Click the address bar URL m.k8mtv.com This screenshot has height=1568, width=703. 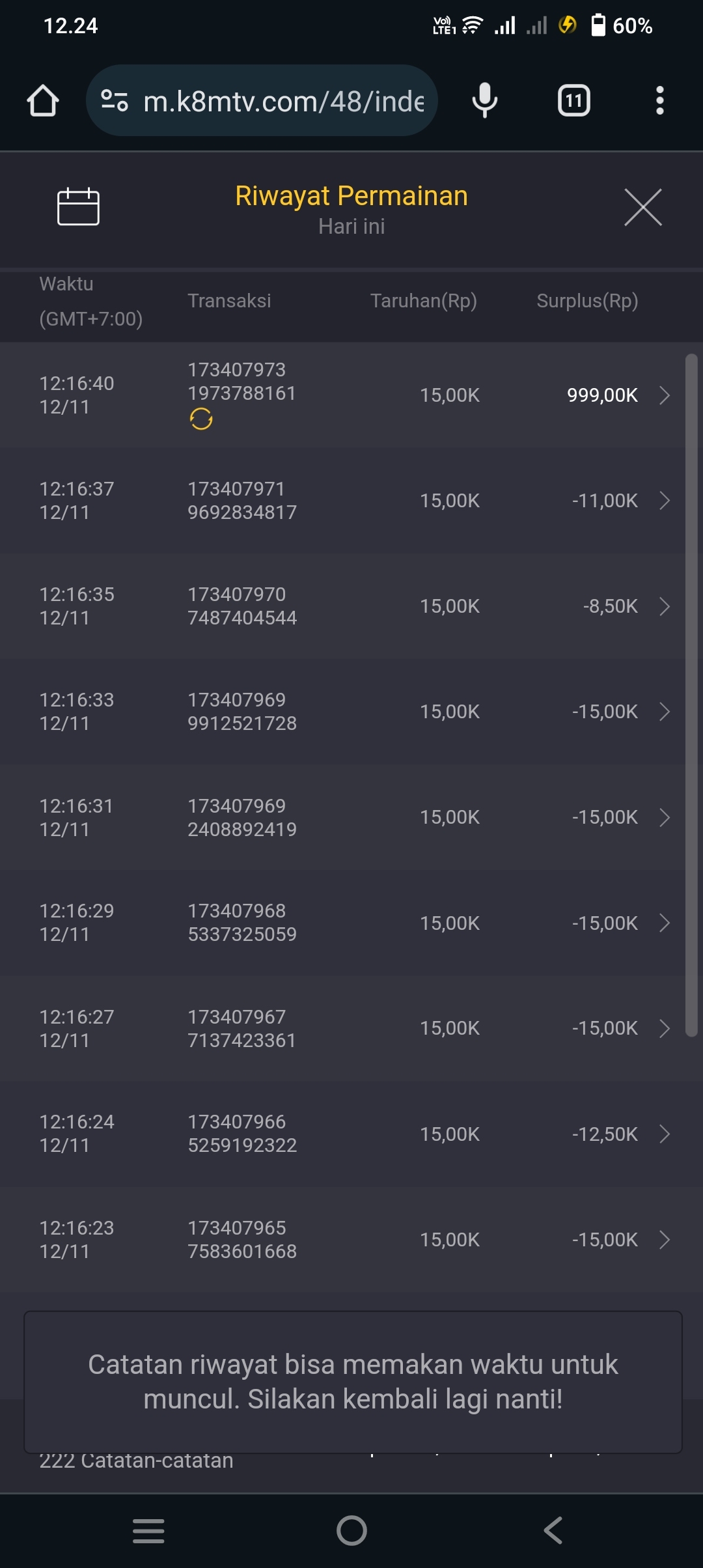click(283, 101)
